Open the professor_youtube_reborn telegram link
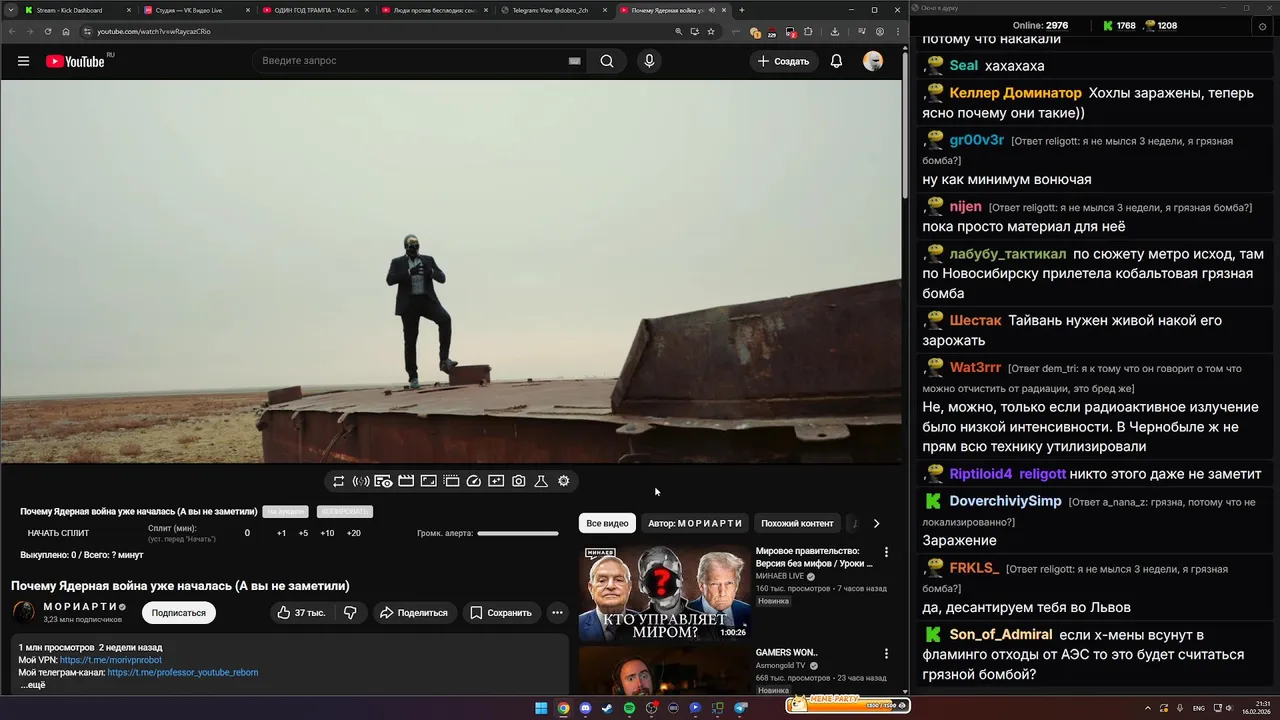The width and height of the screenshot is (1280, 720). [x=183, y=672]
